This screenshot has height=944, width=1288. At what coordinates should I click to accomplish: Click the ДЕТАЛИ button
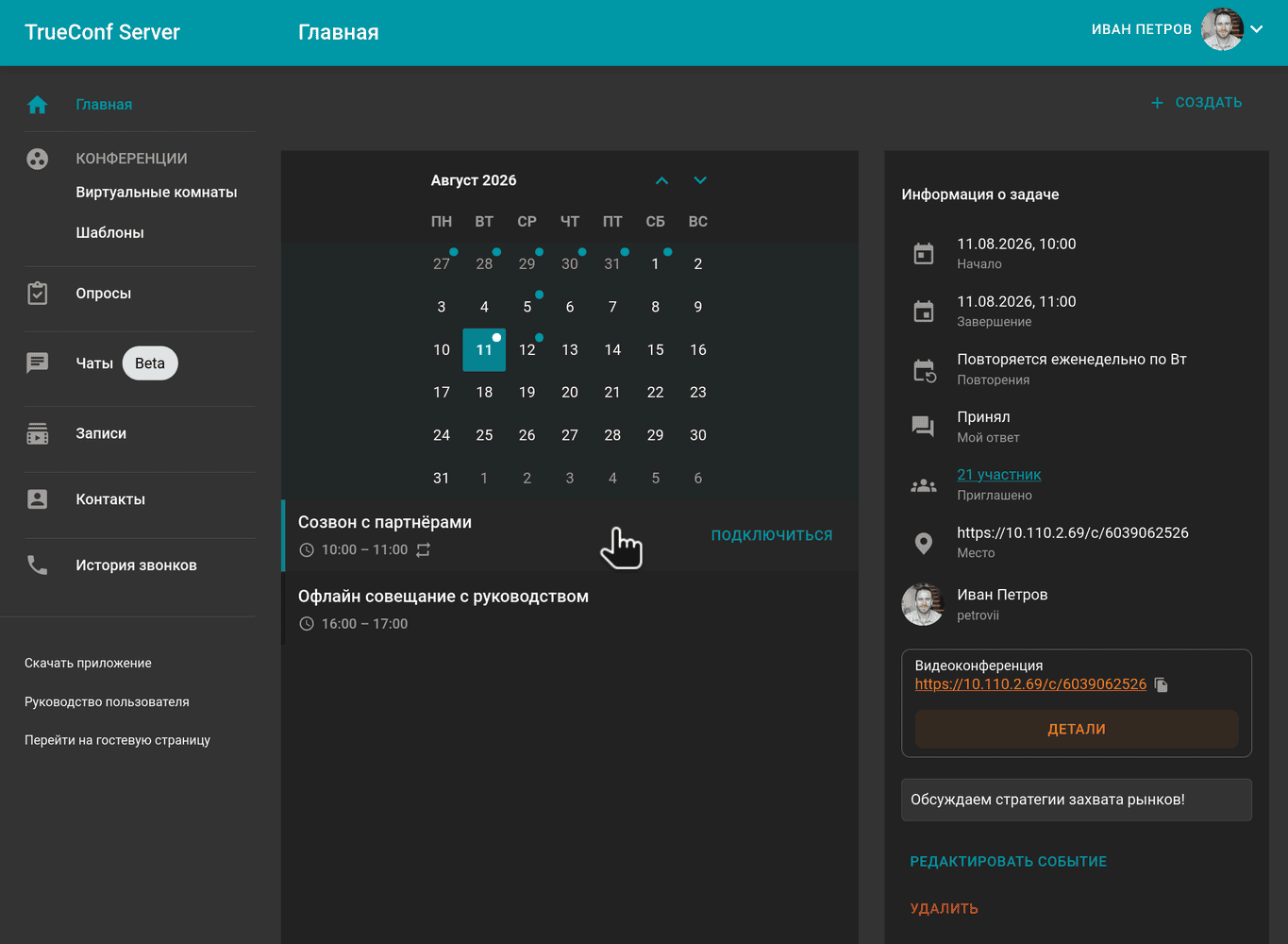click(x=1077, y=730)
